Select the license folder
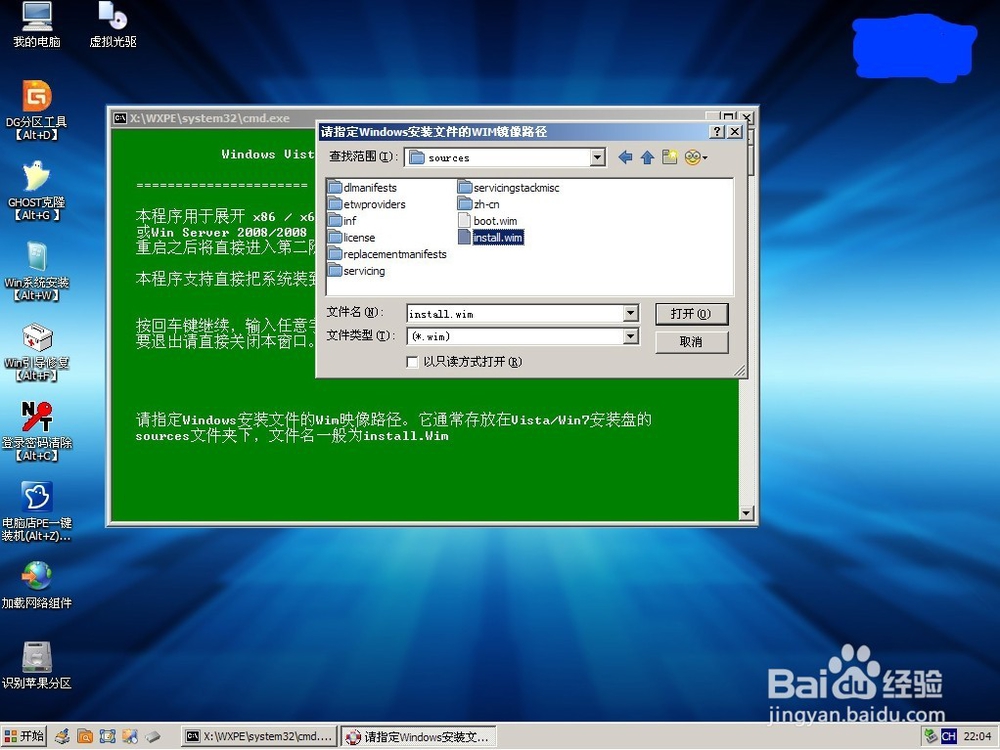Screen dimensions: 1000x750 351,237
